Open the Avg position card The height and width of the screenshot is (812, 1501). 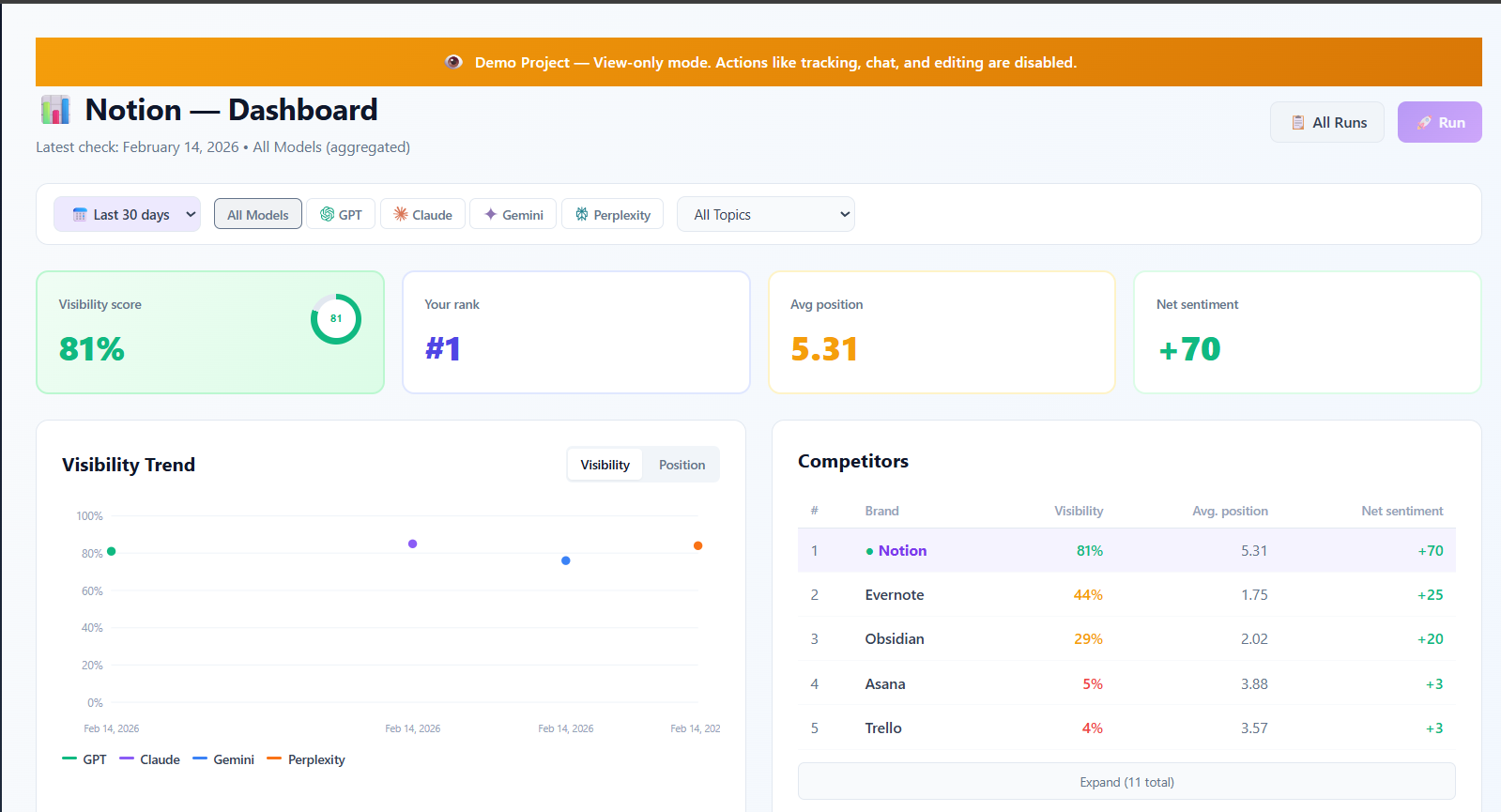click(942, 332)
